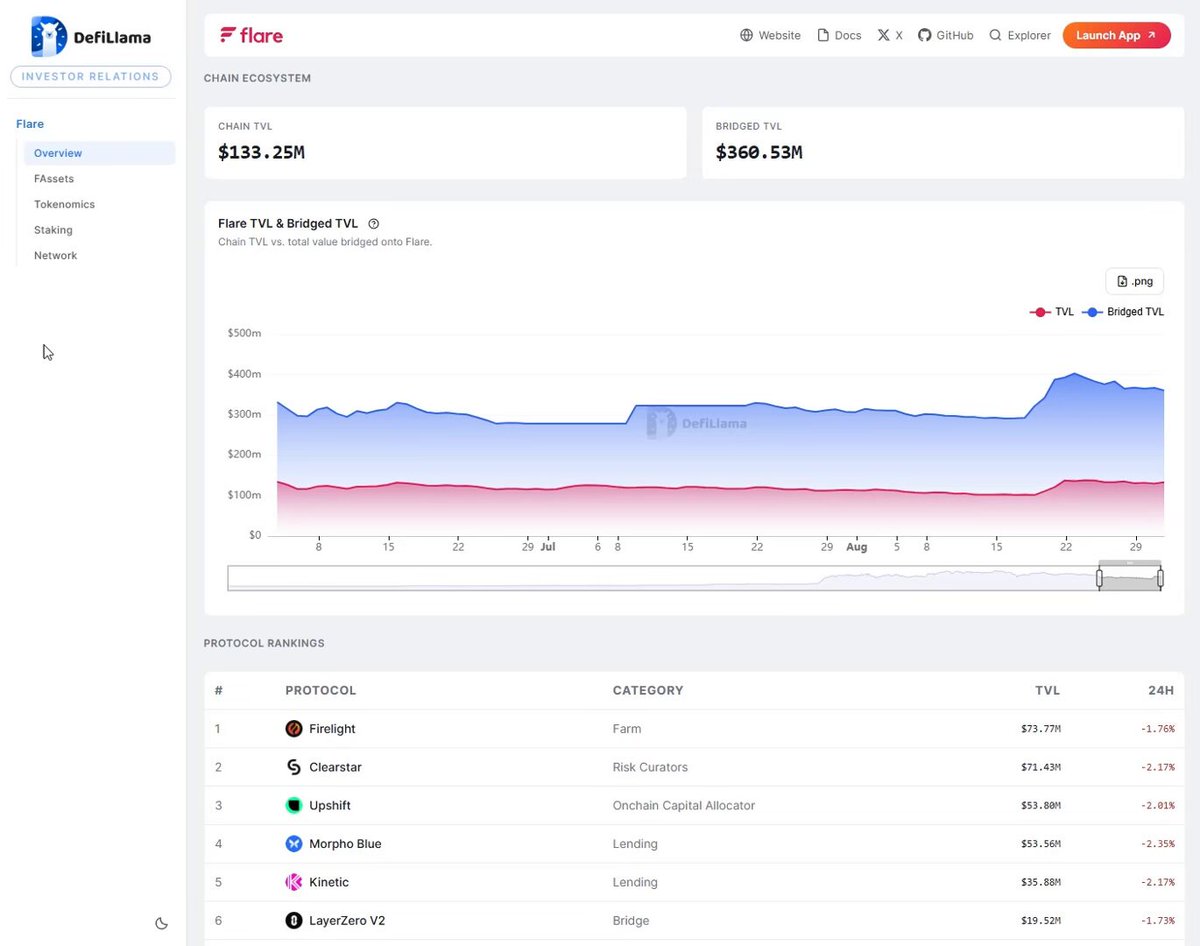This screenshot has height=946, width=1200.
Task: Sort the table by TVL column
Action: (x=1047, y=690)
